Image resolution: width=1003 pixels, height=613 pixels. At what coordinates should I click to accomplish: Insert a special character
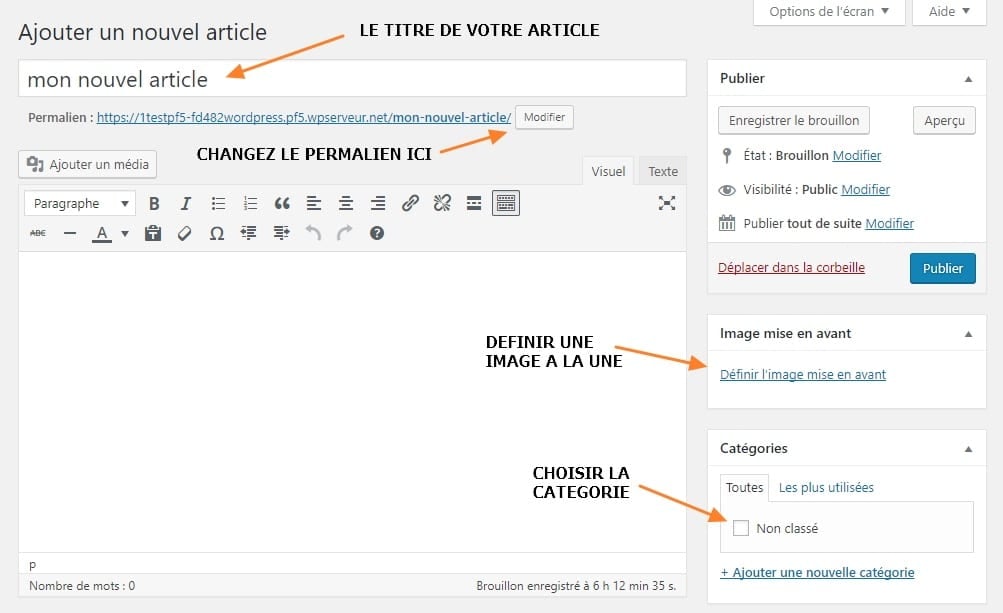pyautogui.click(x=217, y=232)
